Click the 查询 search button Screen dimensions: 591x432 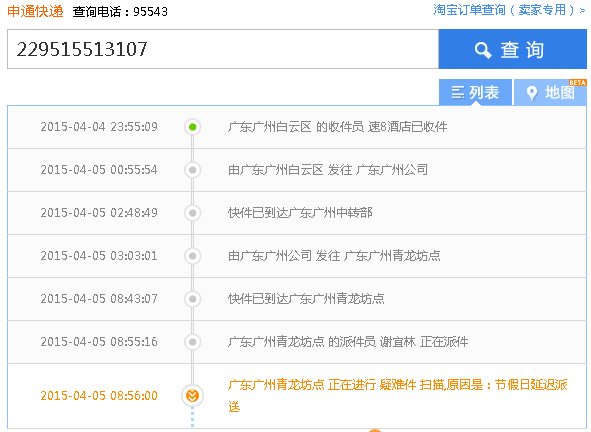click(513, 49)
